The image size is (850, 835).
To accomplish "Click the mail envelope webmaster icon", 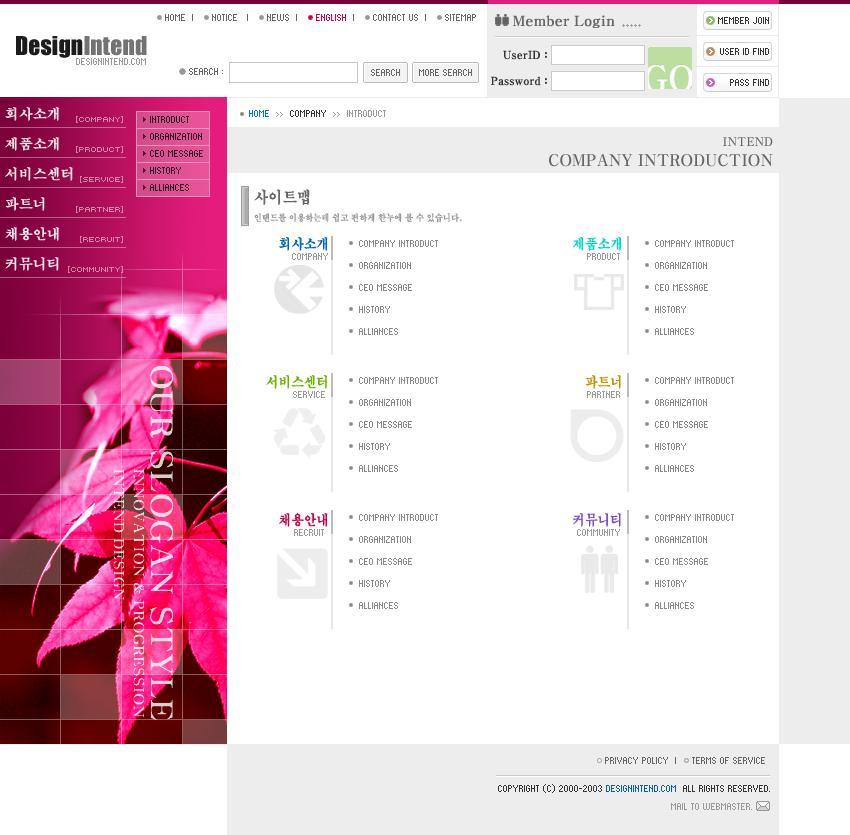I will coord(763,806).
